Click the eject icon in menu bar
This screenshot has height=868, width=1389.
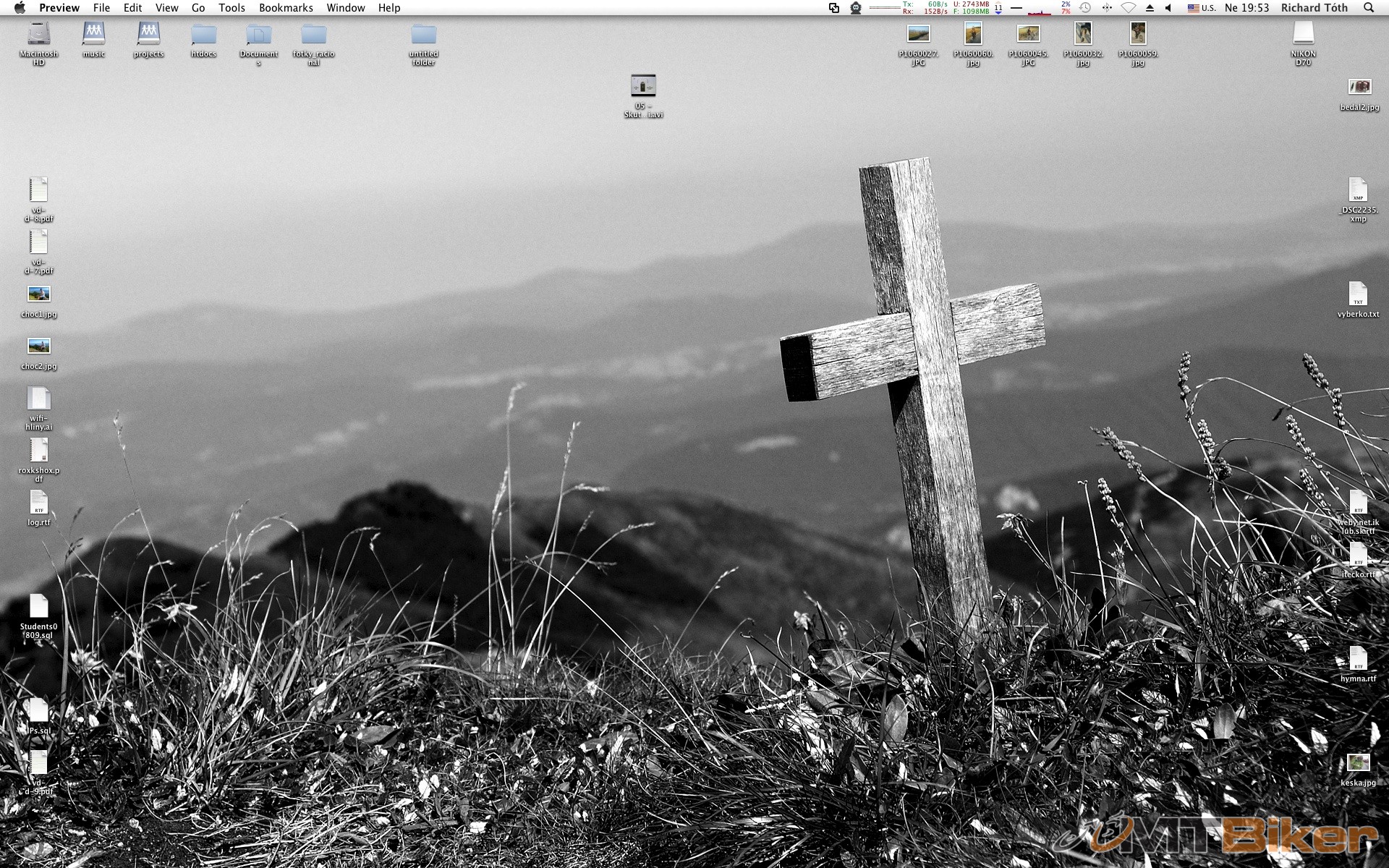[x=1150, y=8]
